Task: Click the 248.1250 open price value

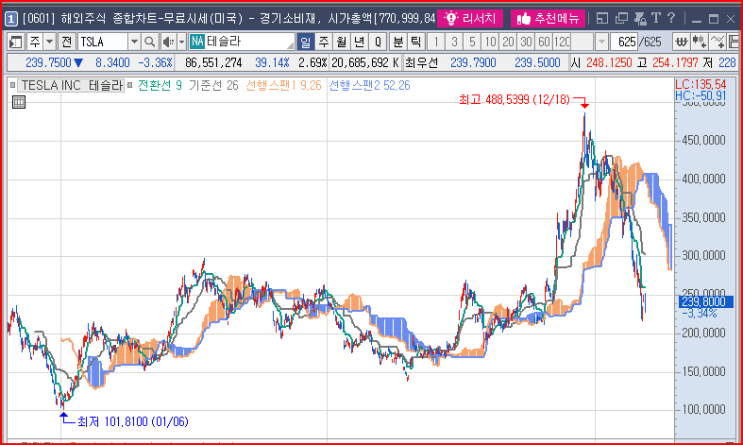Action: (x=609, y=63)
